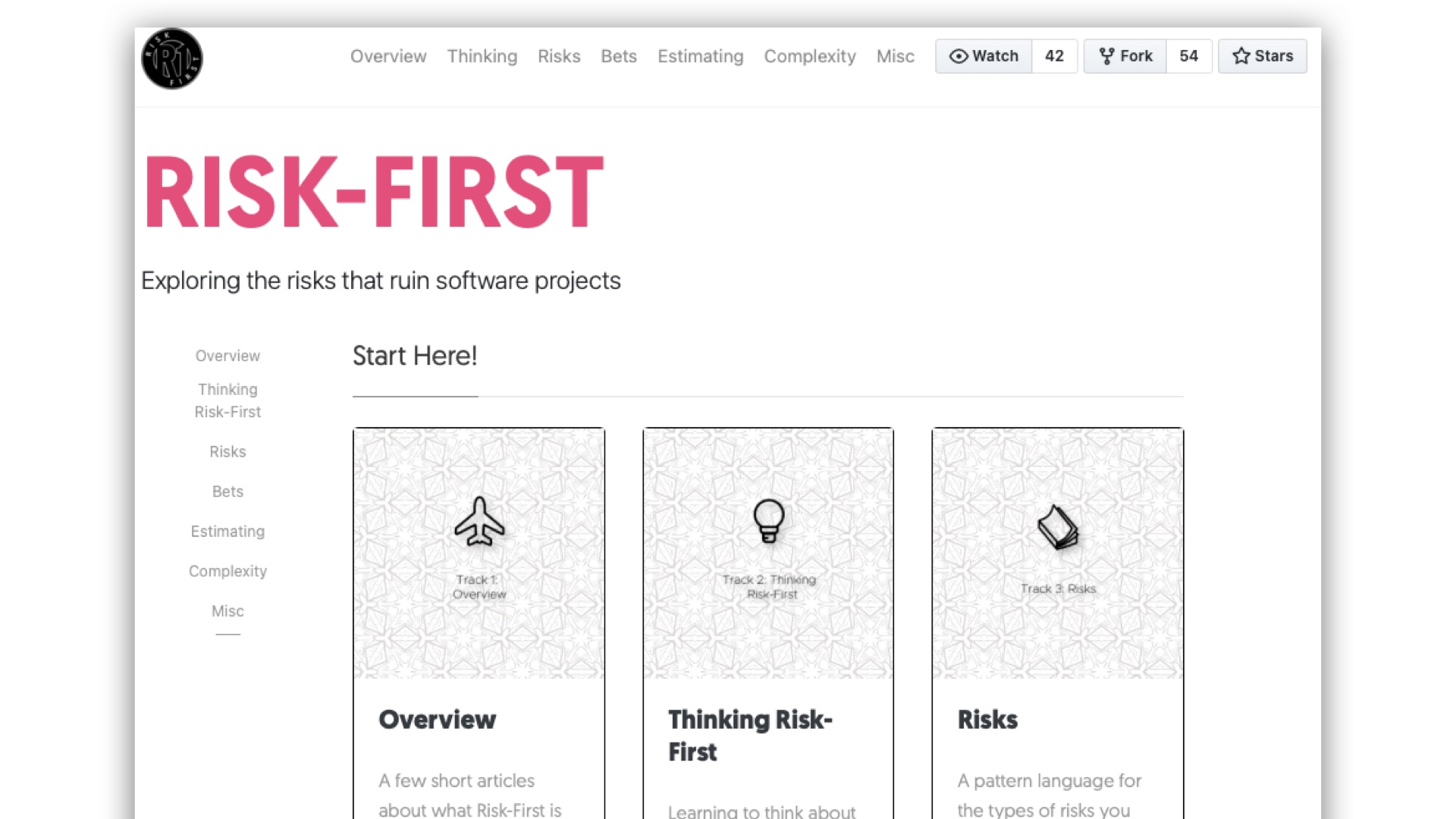Screen dimensions: 1456x819
Task: Click the RISK-FIRST pink title
Action: click(x=374, y=191)
